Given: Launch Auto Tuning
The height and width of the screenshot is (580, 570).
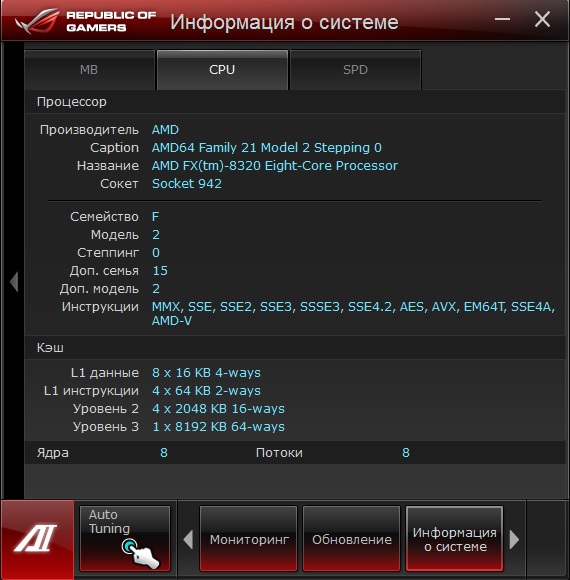Looking at the screenshot, I should tap(125, 539).
